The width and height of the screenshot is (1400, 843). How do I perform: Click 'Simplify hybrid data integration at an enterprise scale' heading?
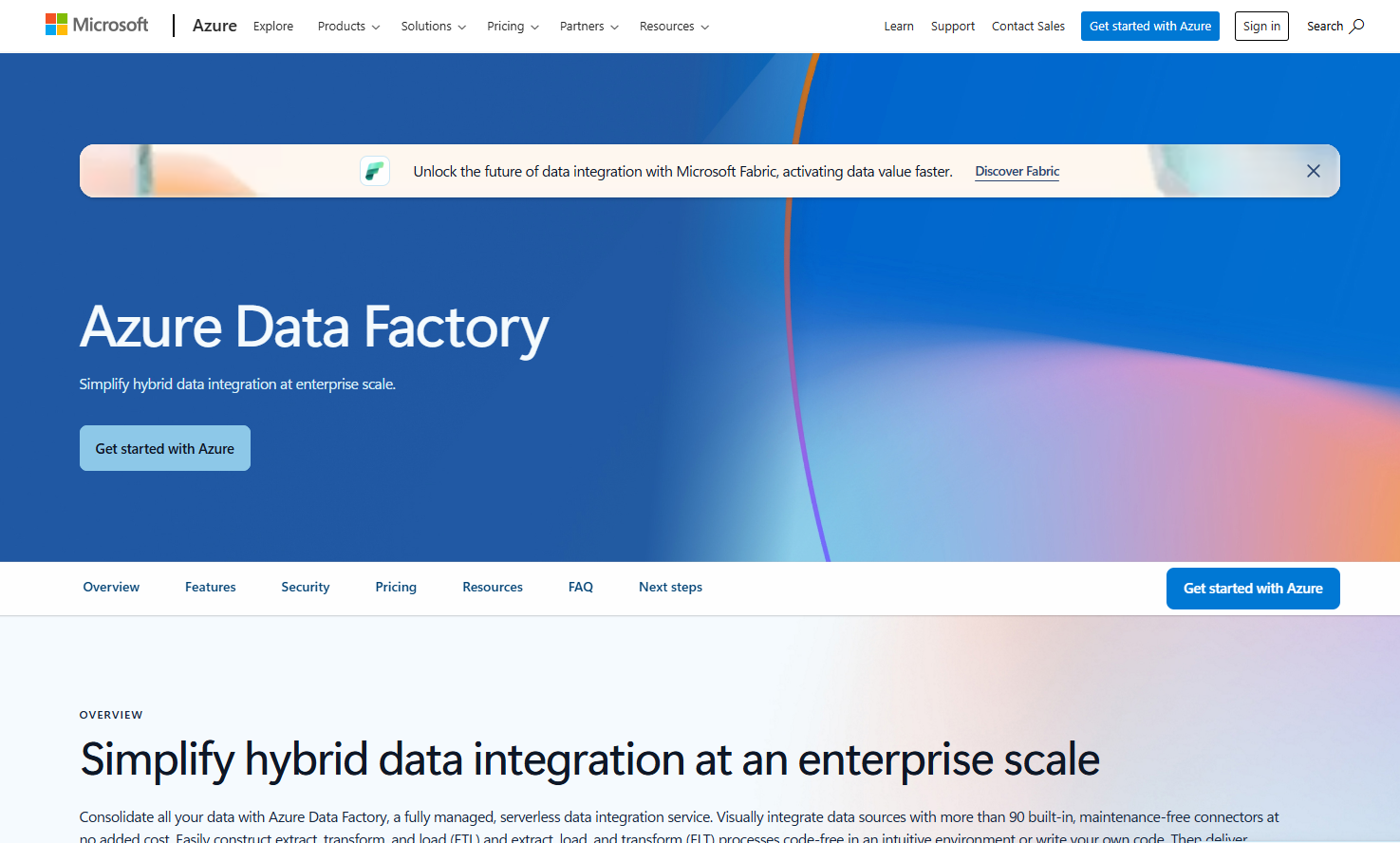589,760
